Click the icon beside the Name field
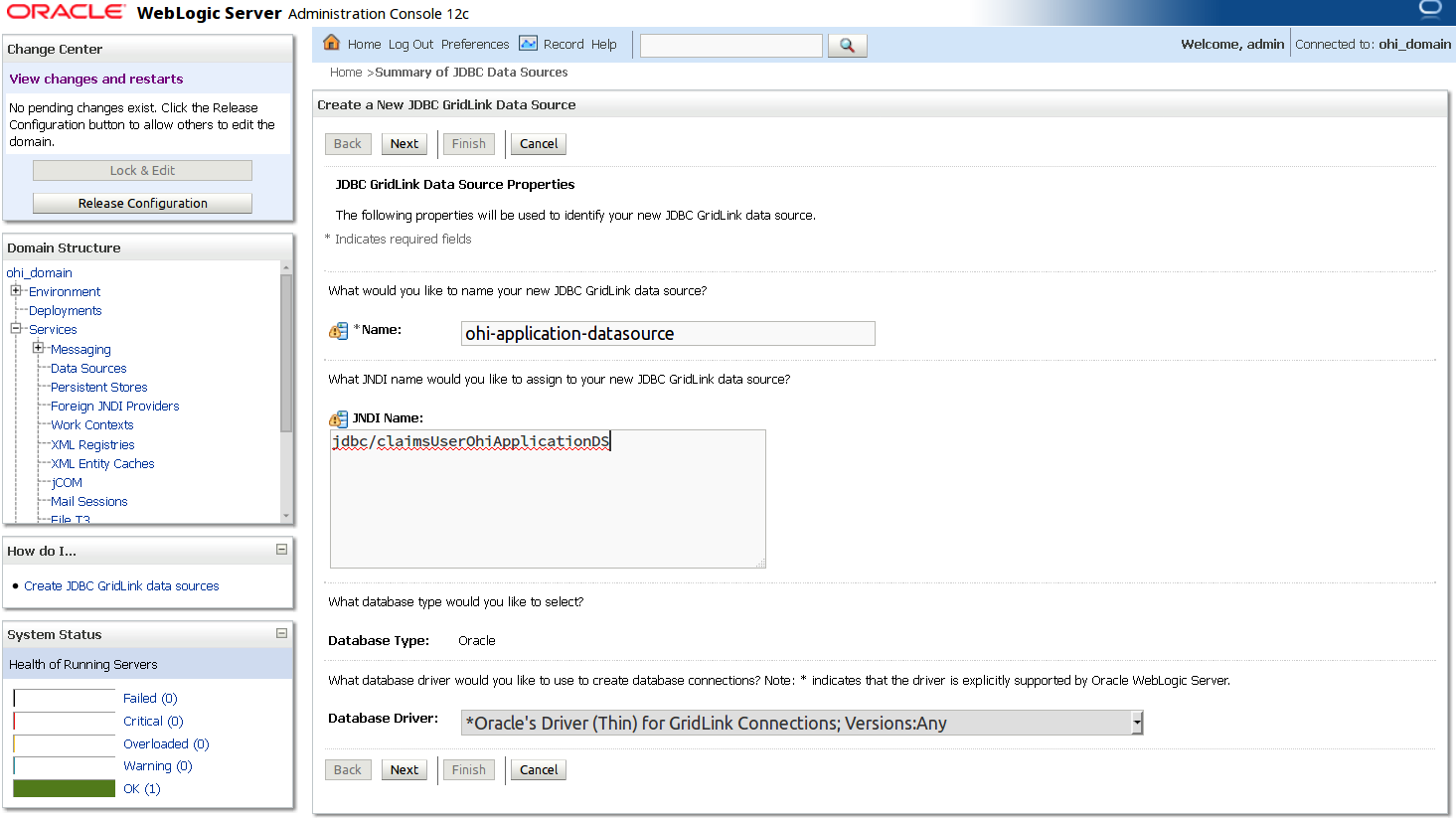This screenshot has height=820, width=1456. (339, 331)
